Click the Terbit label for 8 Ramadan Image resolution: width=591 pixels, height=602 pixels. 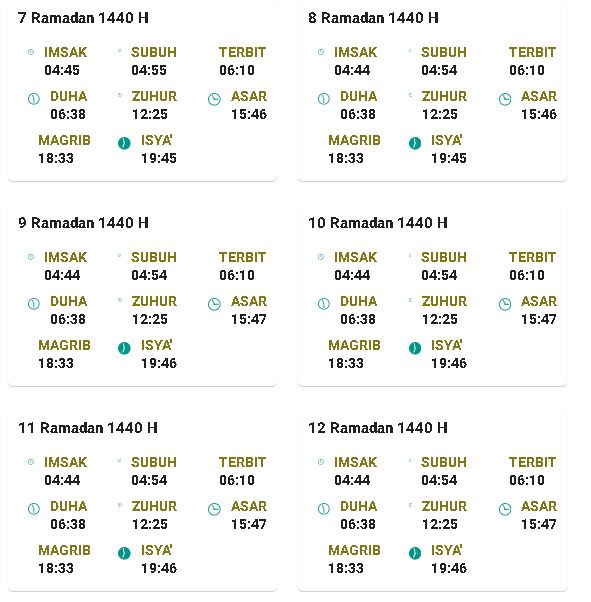[x=532, y=52]
